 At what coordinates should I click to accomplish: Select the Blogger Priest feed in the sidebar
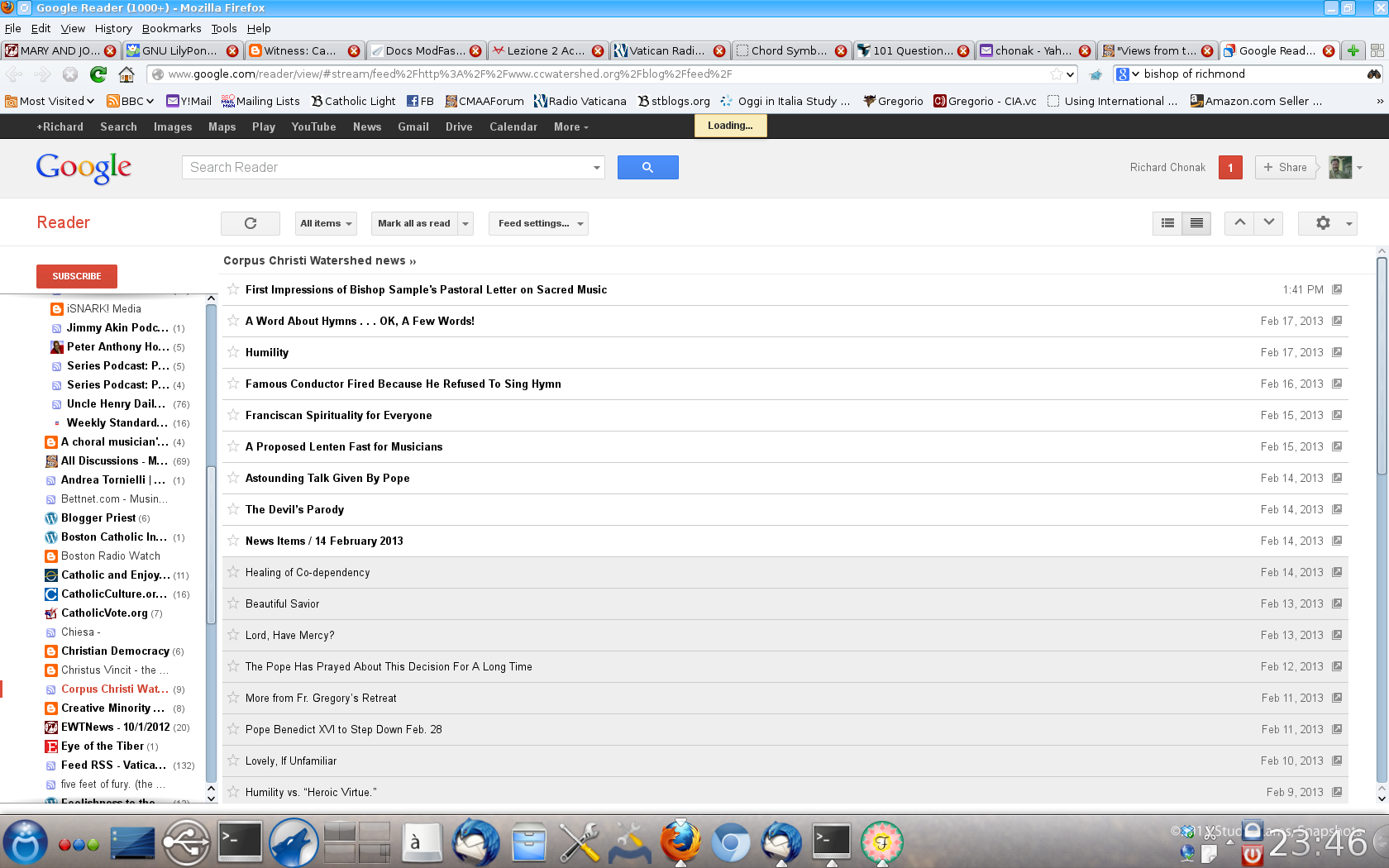pos(98,517)
